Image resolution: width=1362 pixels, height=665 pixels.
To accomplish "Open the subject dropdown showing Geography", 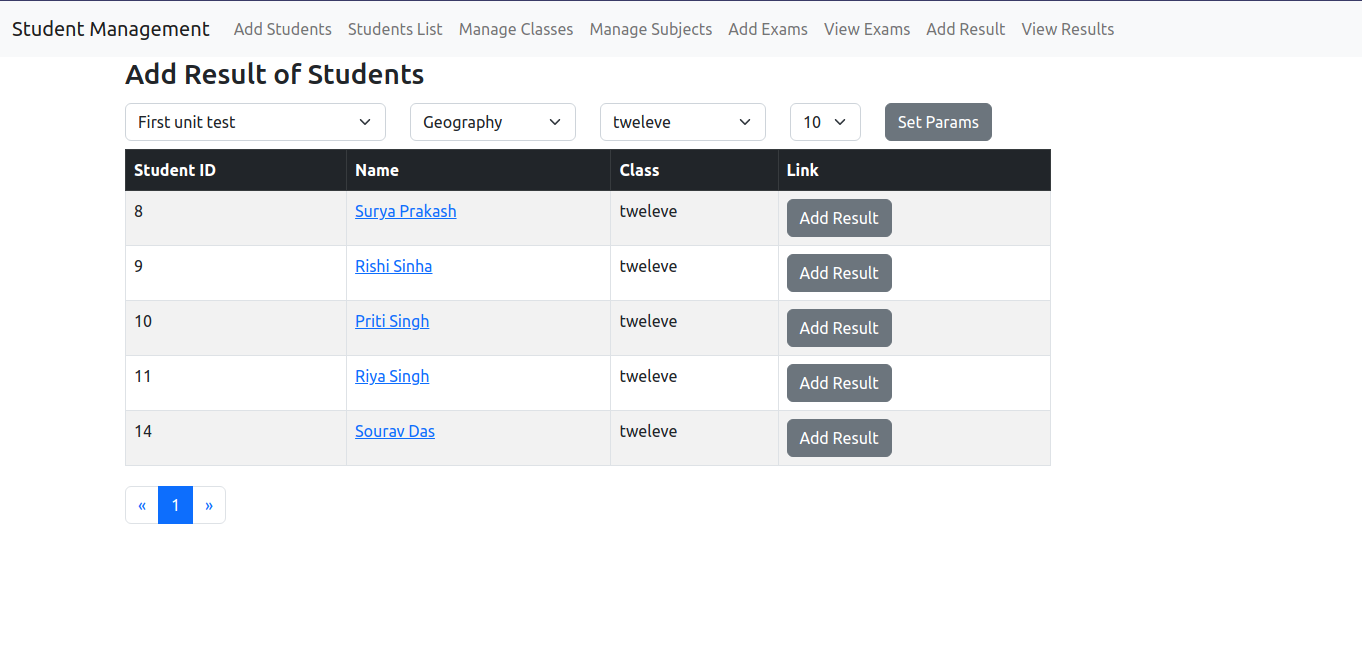I will (x=492, y=121).
